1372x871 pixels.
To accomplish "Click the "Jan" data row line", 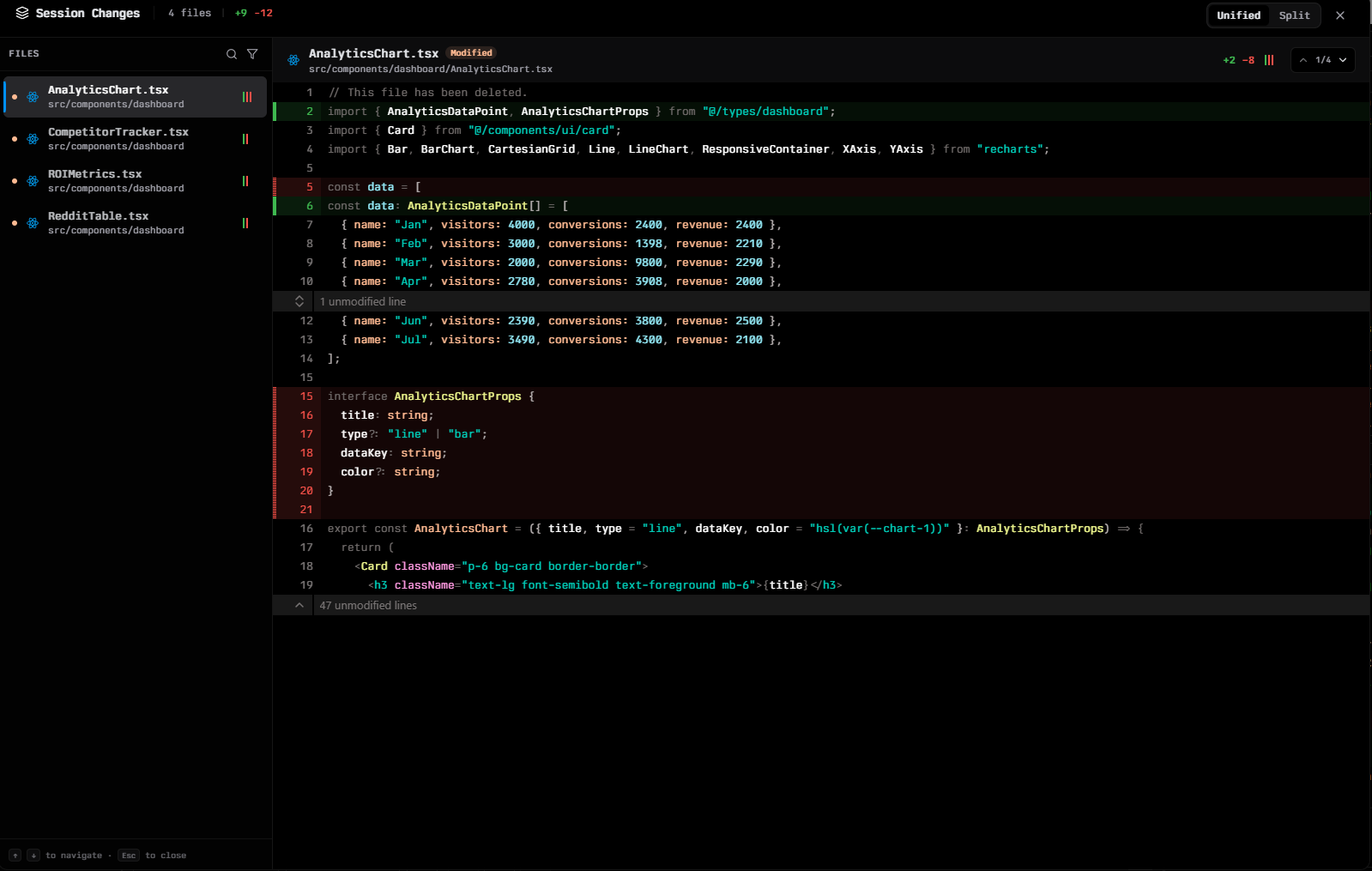I will [x=821, y=225].
